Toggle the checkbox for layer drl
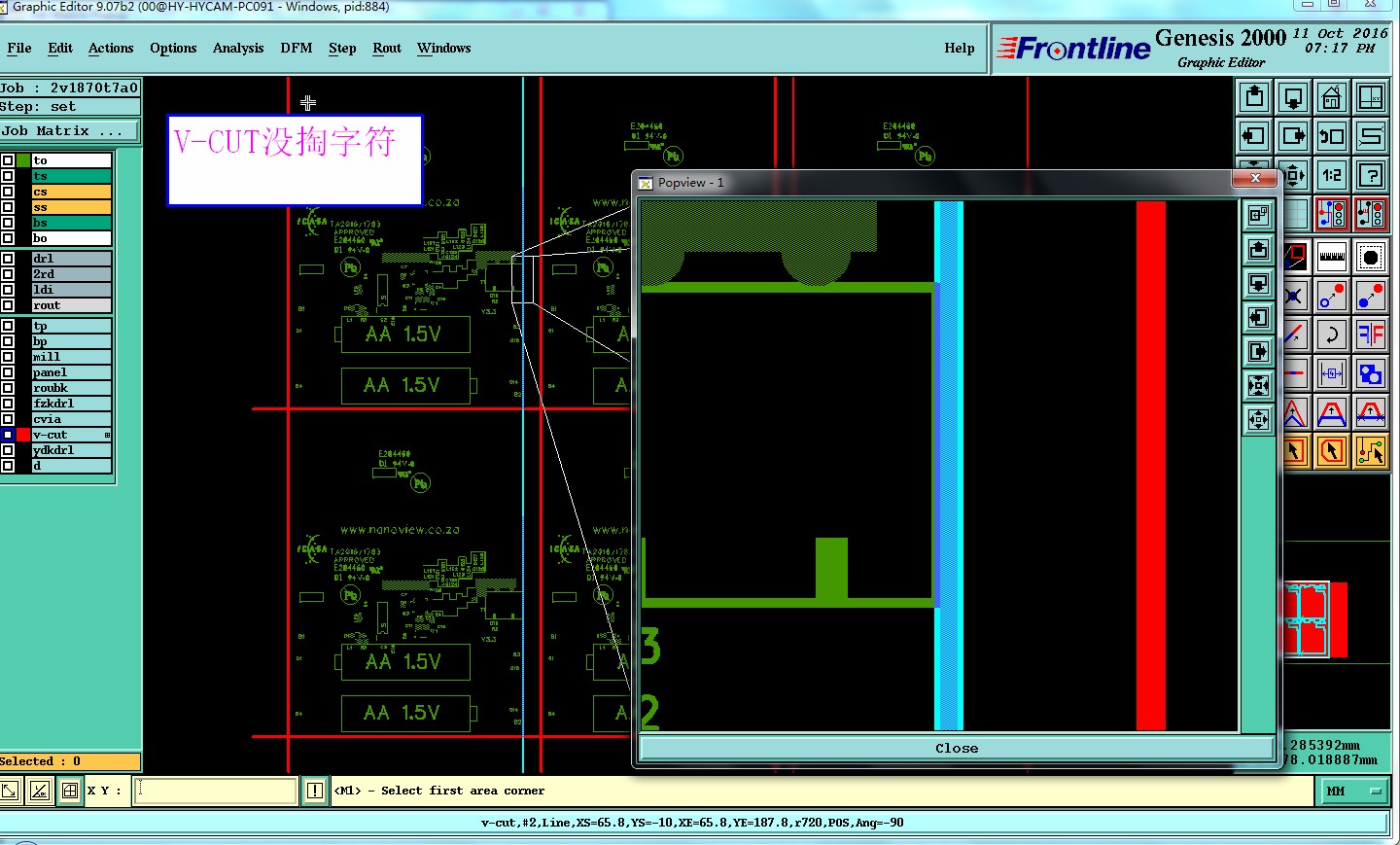This screenshot has width=1400, height=845. [x=8, y=259]
